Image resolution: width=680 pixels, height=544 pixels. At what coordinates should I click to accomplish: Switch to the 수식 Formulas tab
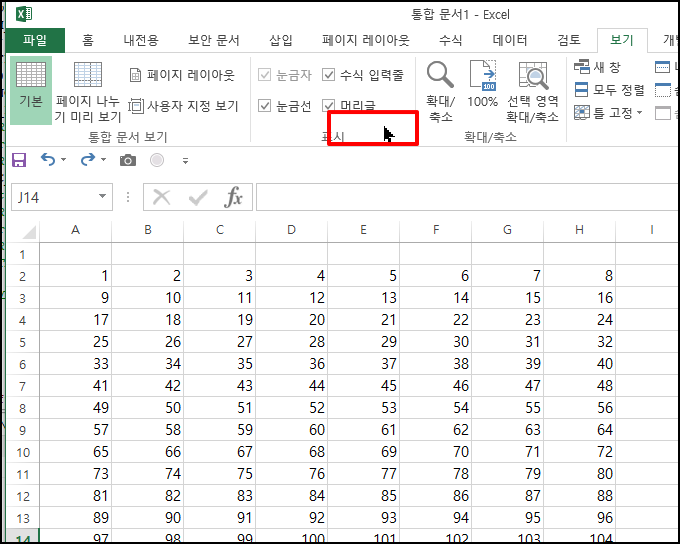coord(450,40)
